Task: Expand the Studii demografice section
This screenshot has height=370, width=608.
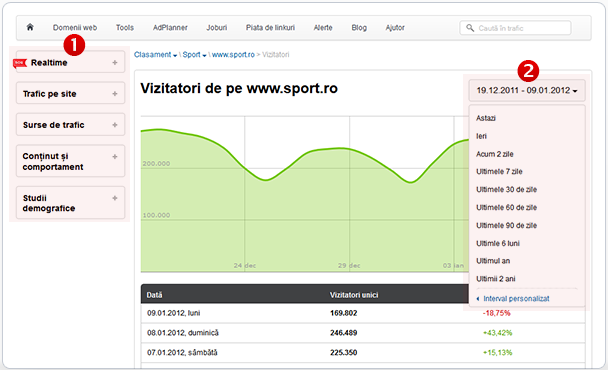Action: [70, 203]
